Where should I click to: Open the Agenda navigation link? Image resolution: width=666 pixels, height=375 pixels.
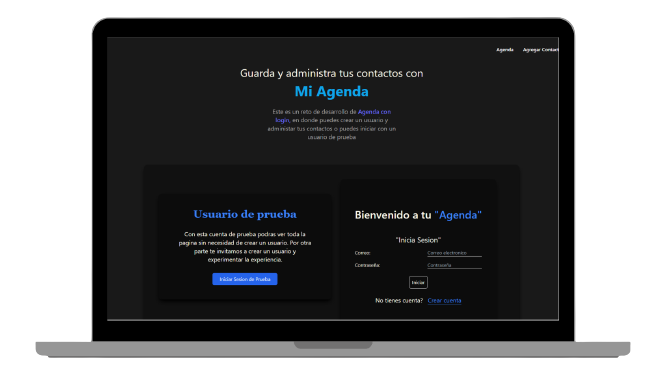tap(505, 50)
